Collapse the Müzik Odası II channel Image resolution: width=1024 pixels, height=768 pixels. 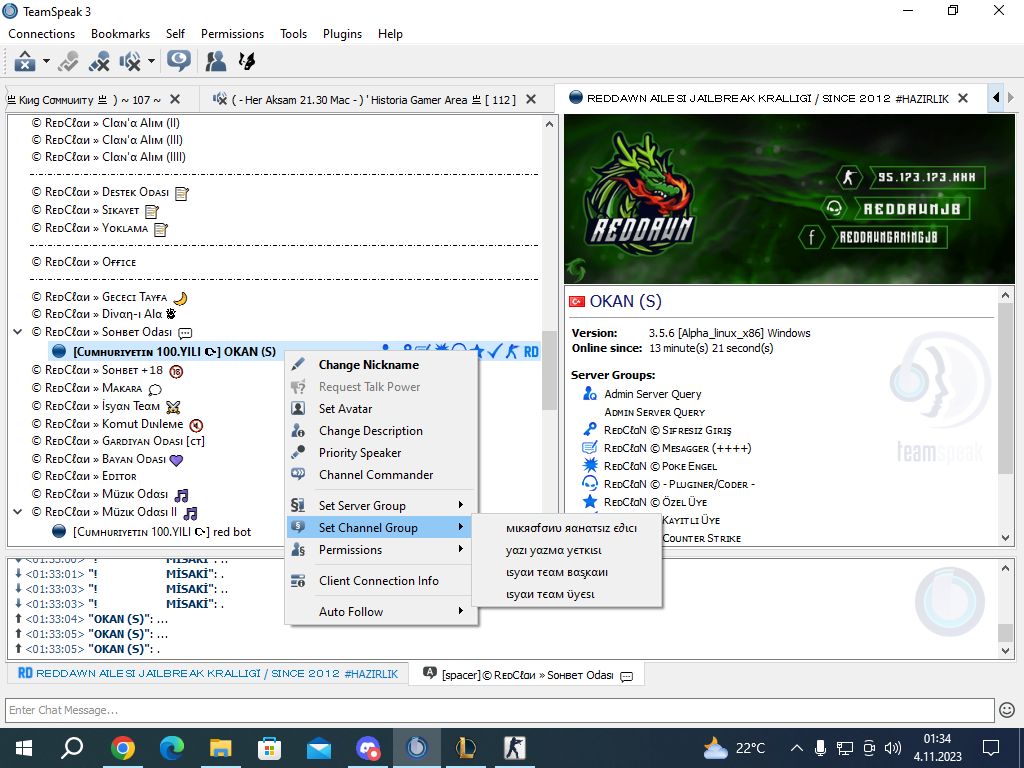[18, 511]
